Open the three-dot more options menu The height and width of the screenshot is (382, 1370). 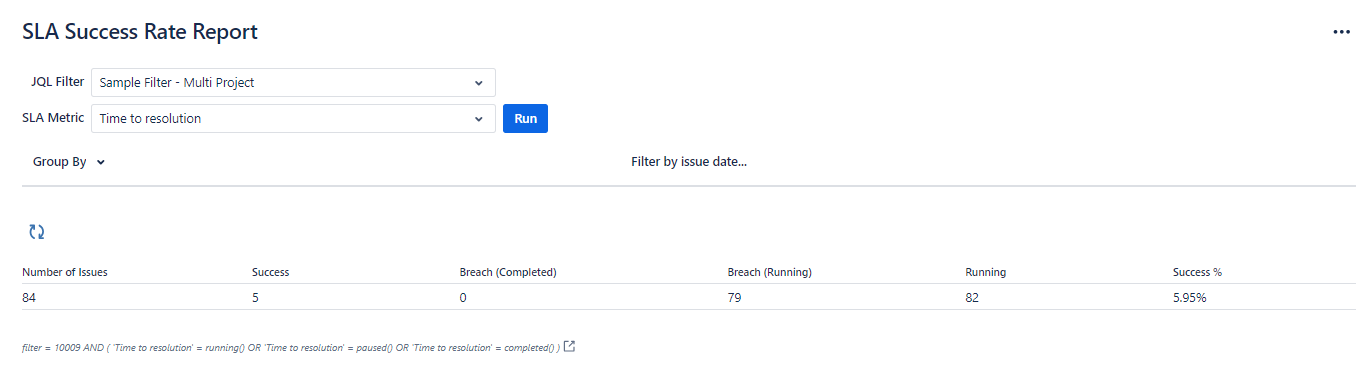pyautogui.click(x=1342, y=32)
